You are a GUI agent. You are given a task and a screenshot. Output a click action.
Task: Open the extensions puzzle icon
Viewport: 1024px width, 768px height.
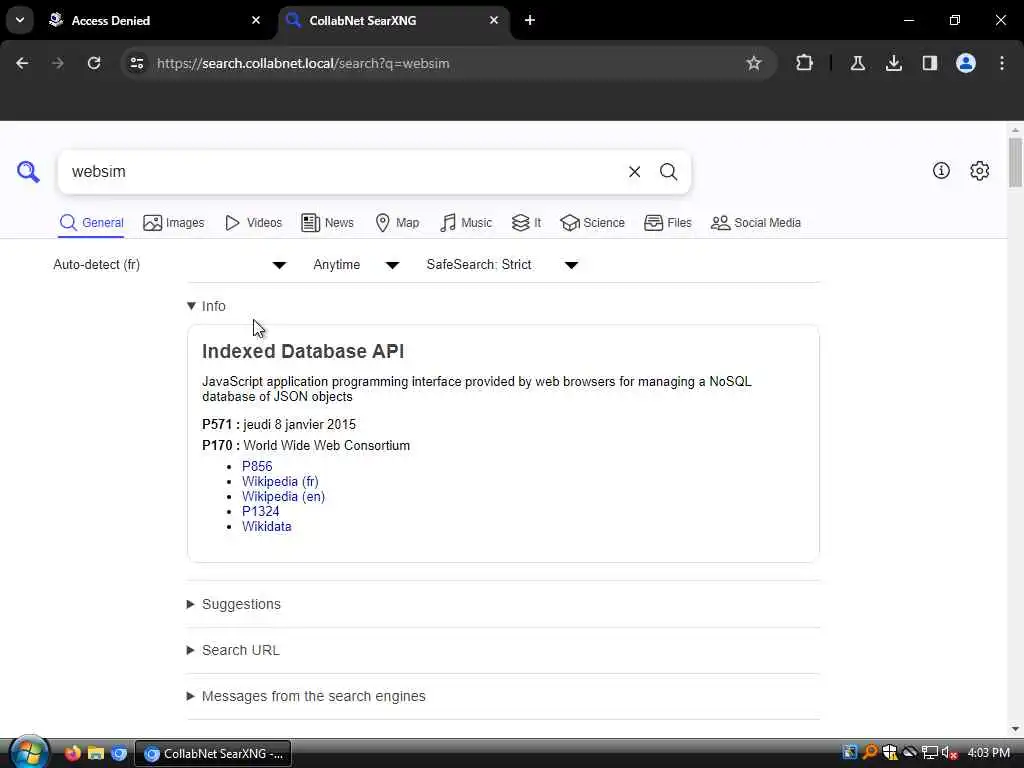[x=805, y=63]
